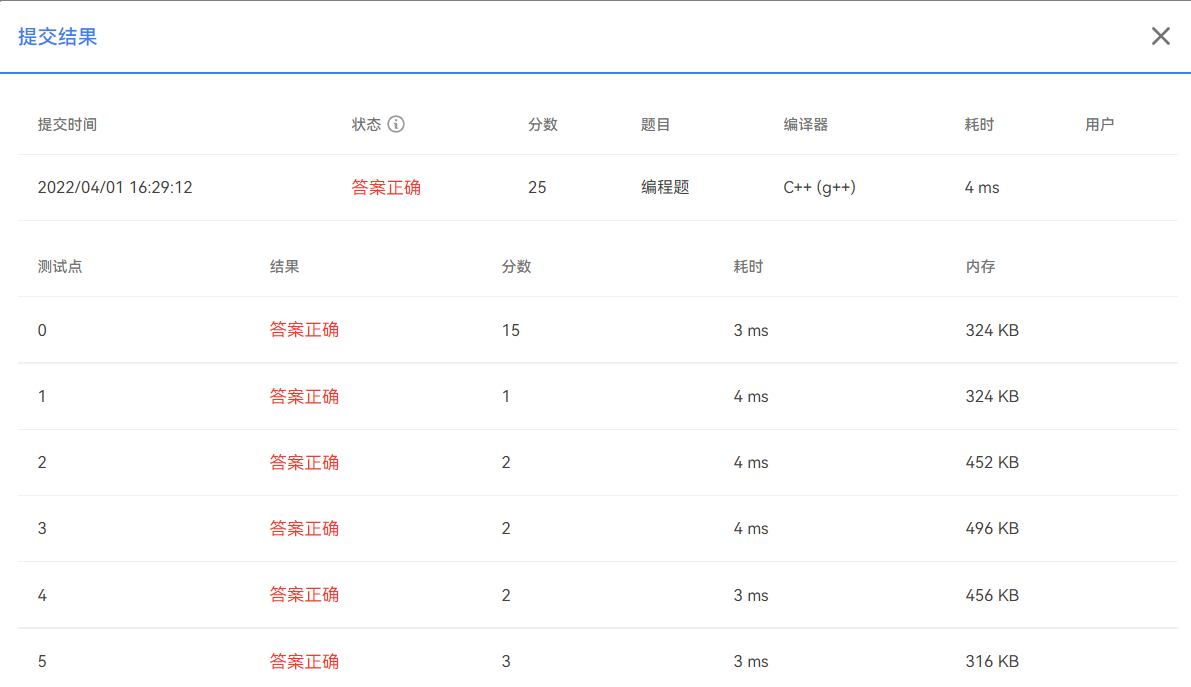Click 答案正确 result for test point 0
This screenshot has width=1191, height=687.
(304, 330)
